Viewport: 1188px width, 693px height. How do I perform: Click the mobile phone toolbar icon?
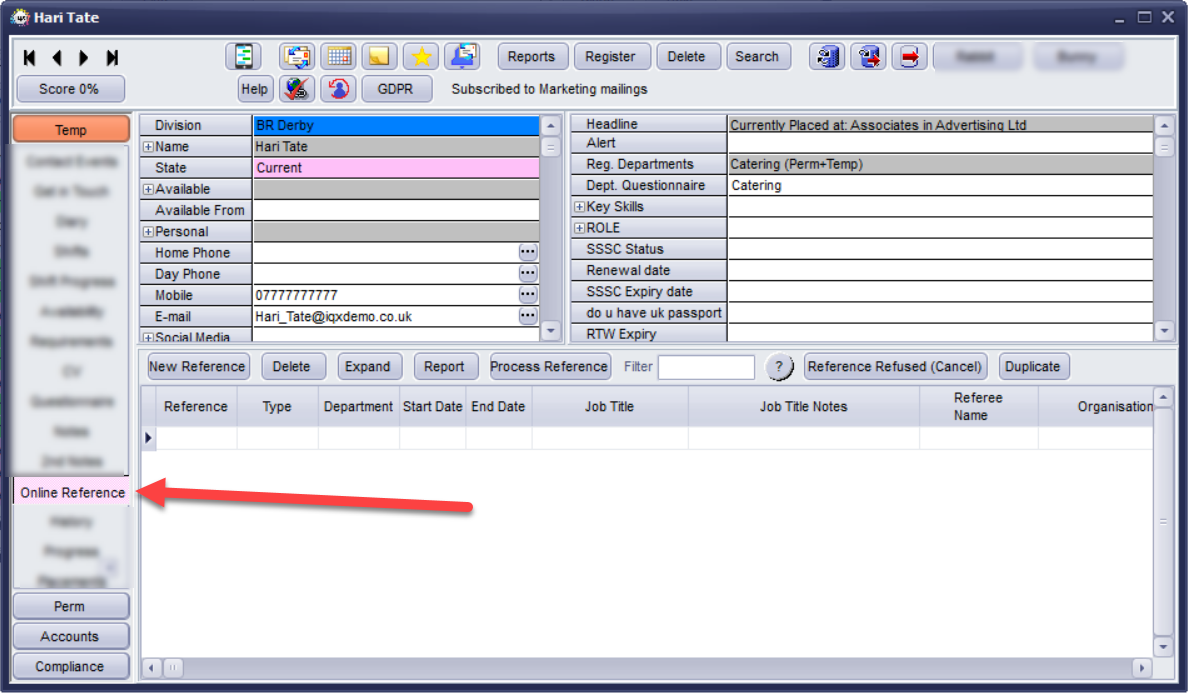click(x=243, y=57)
